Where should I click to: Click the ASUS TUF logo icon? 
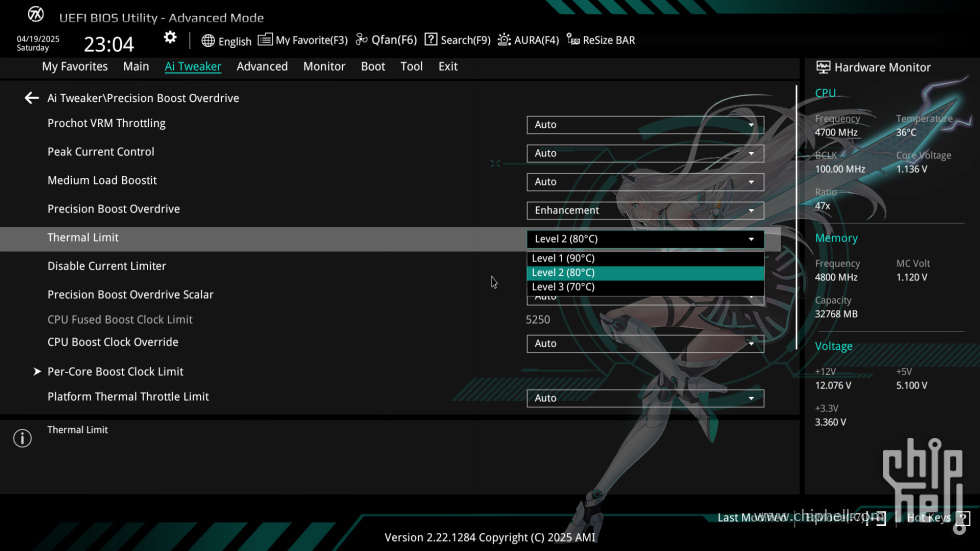click(36, 14)
